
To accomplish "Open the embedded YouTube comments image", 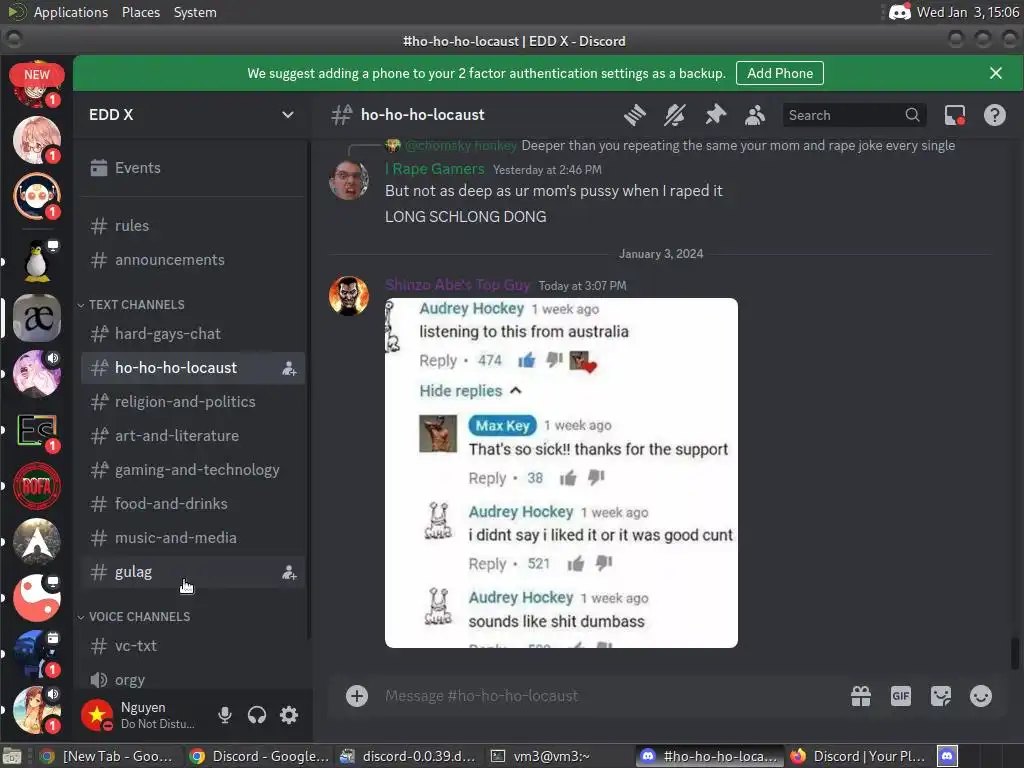I will (x=561, y=473).
